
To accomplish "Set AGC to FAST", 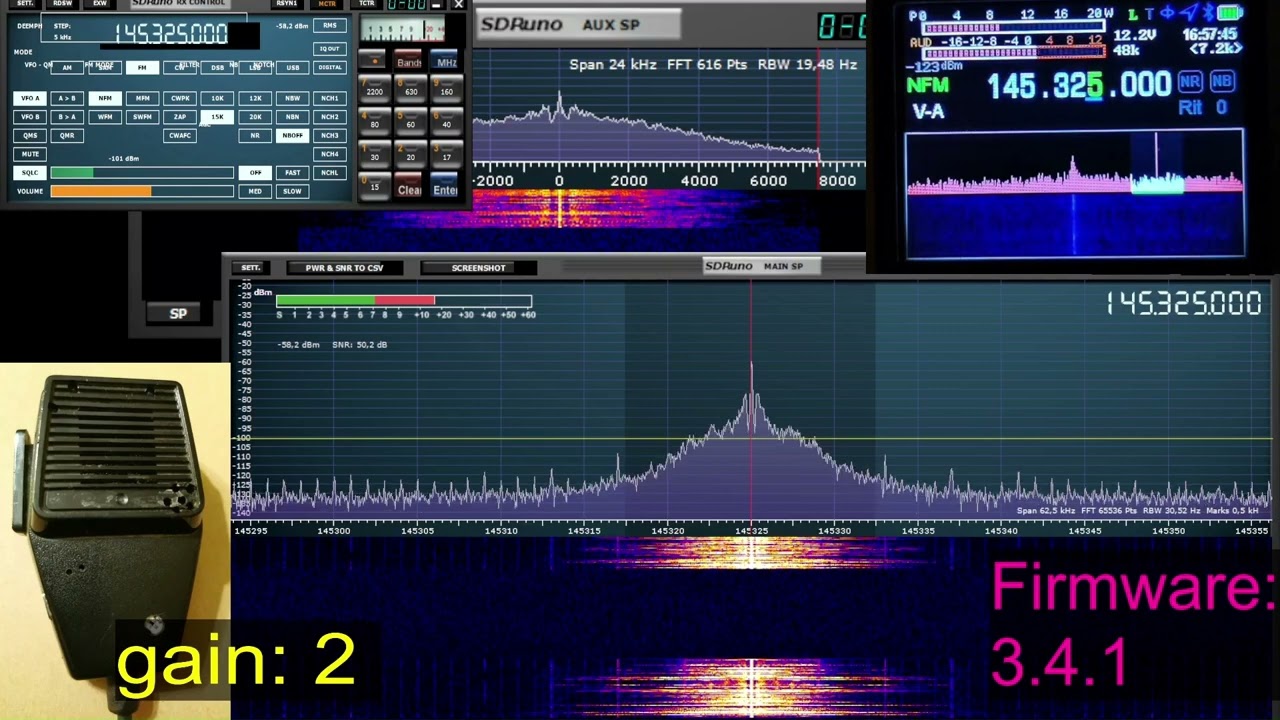I will coord(292,172).
